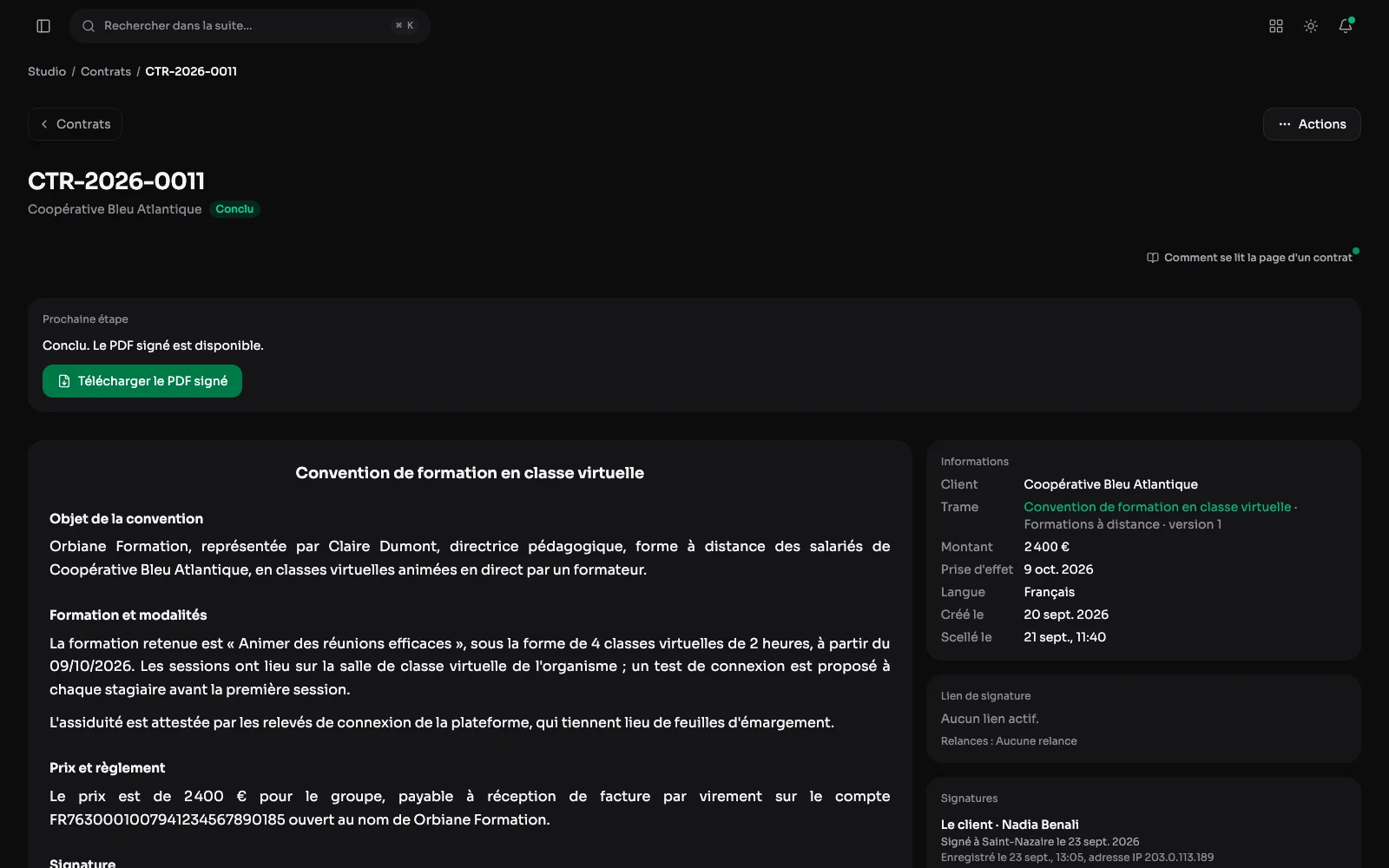Click the creation date '20 sept. 2026'
The image size is (1389, 868).
click(1066, 615)
